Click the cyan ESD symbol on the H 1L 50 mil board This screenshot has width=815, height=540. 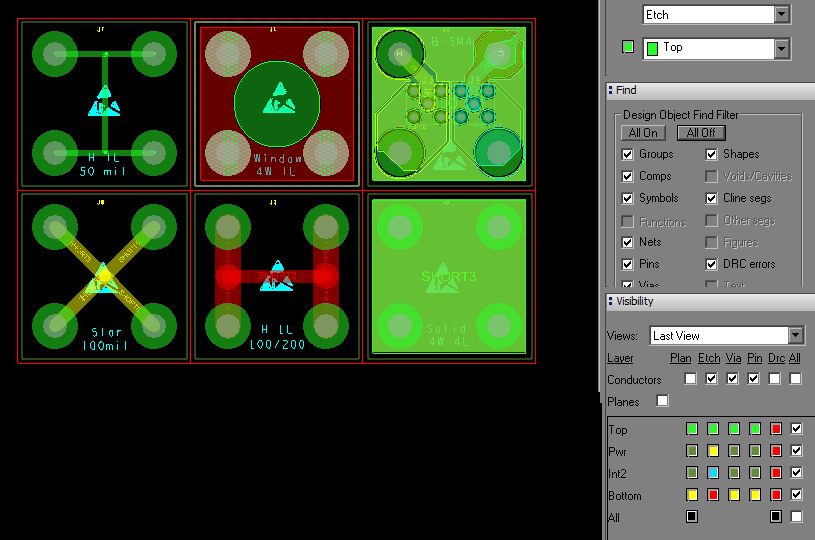click(105, 102)
